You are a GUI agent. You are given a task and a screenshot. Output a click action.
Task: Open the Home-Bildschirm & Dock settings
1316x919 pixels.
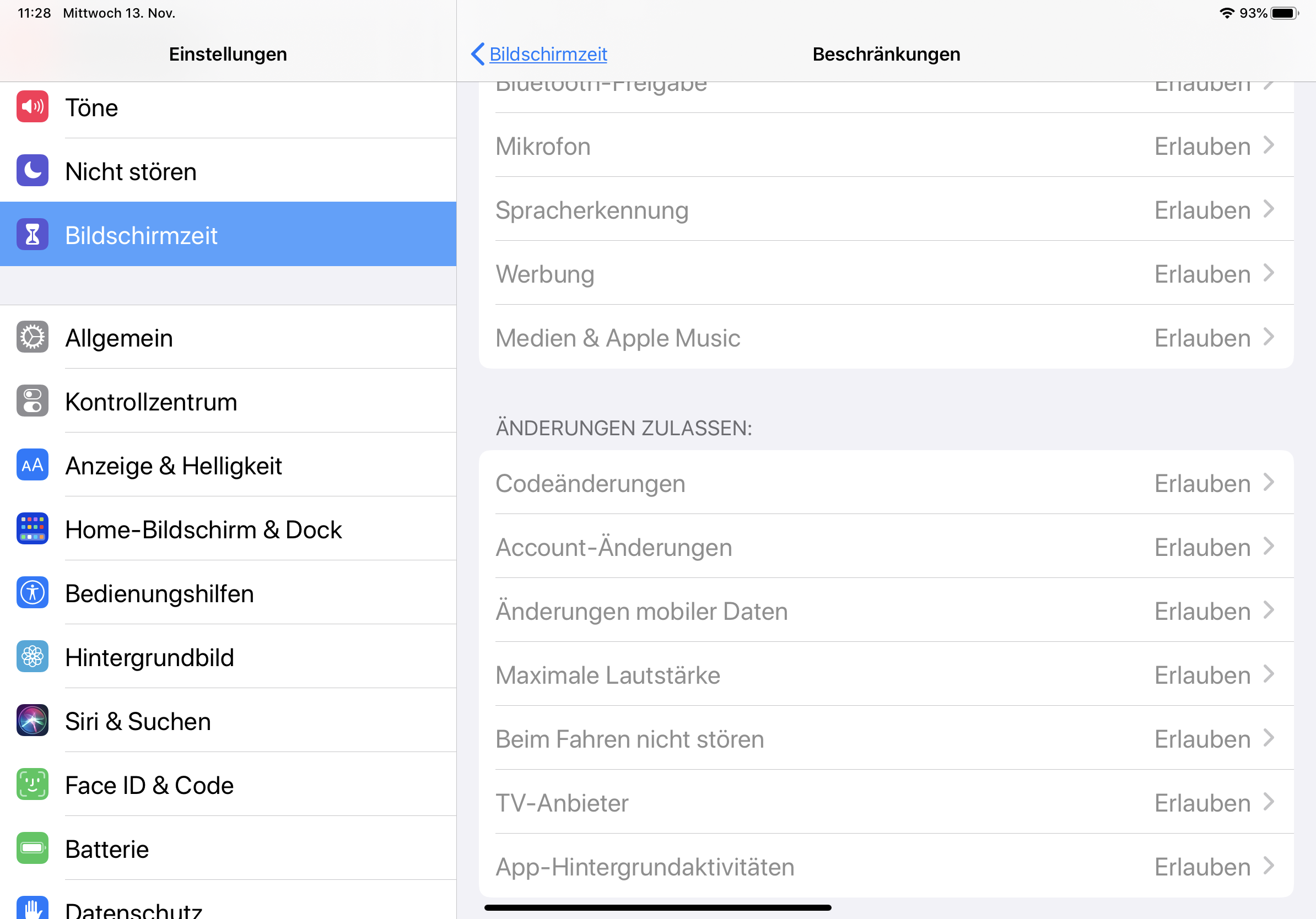tap(203, 529)
